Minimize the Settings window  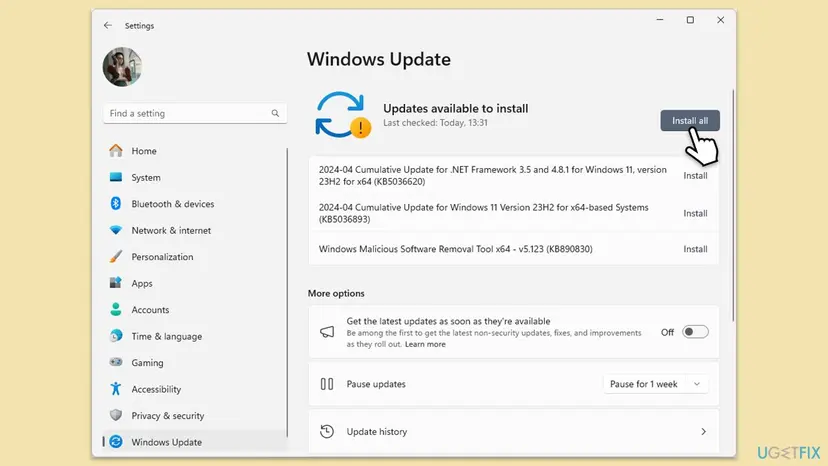[660, 20]
